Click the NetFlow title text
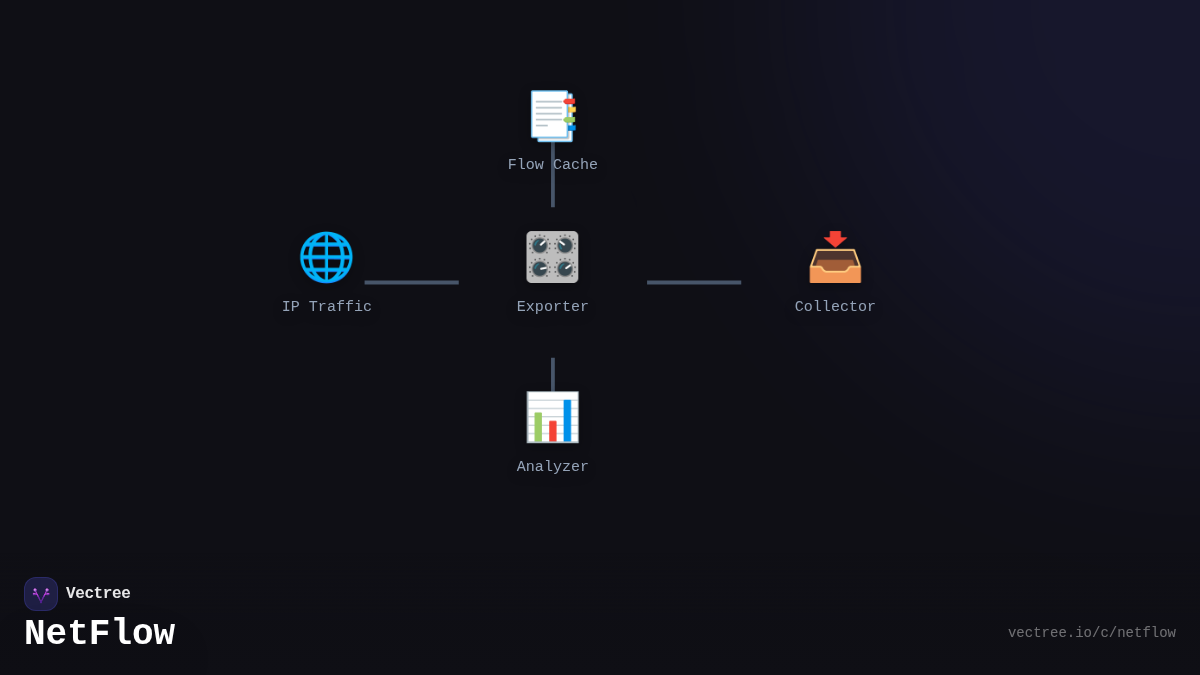 click(99, 632)
